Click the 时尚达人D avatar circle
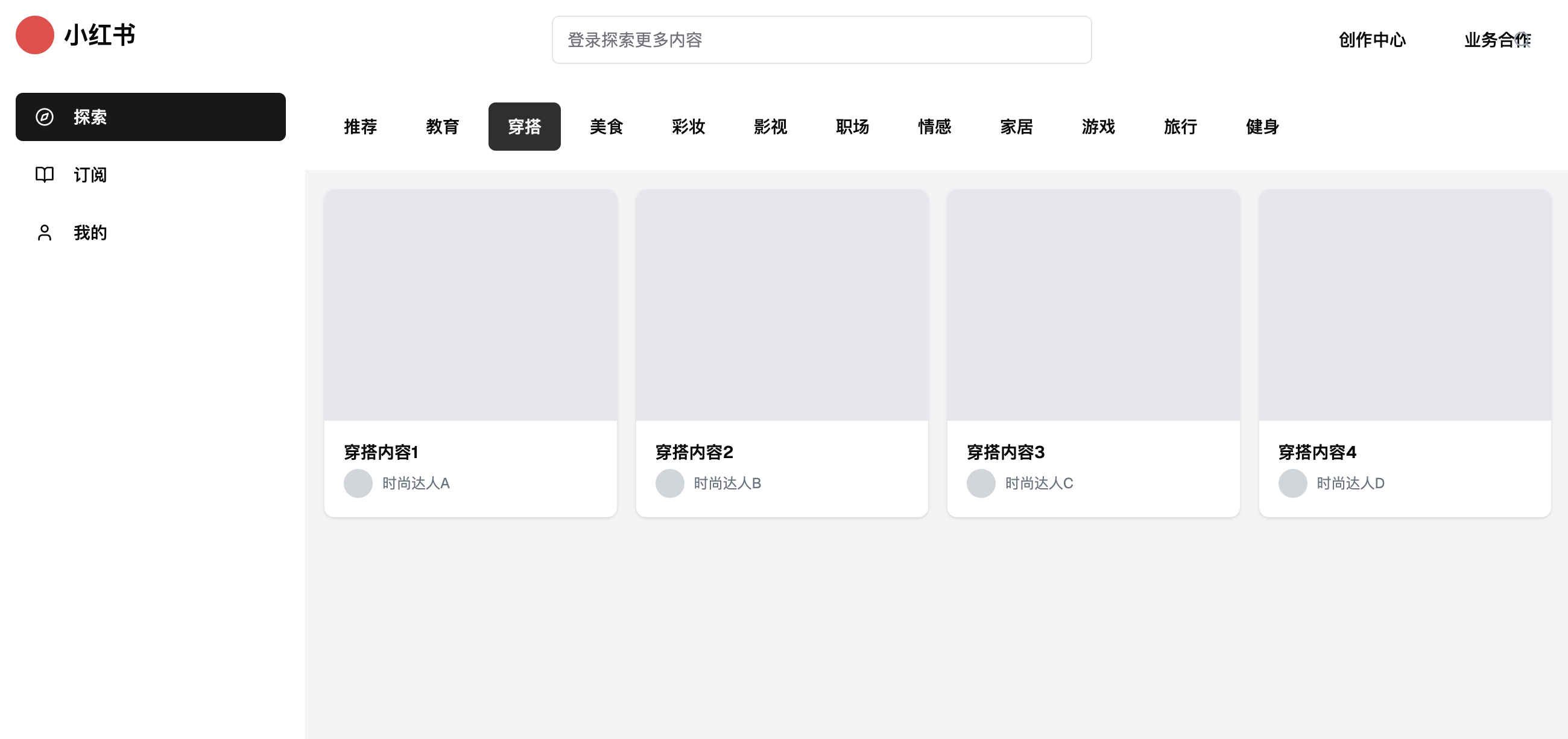Viewport: 1568px width, 739px height. pyautogui.click(x=1292, y=483)
